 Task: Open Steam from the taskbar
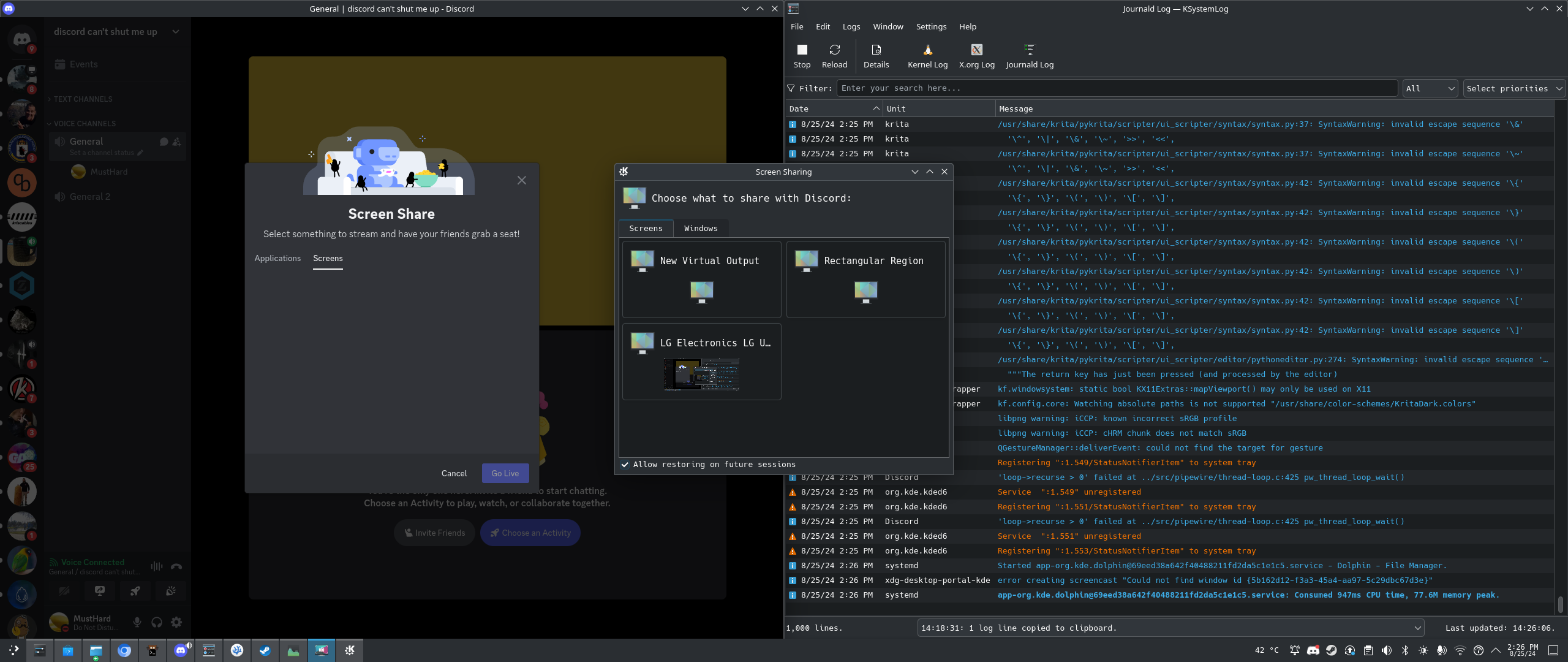[x=265, y=650]
